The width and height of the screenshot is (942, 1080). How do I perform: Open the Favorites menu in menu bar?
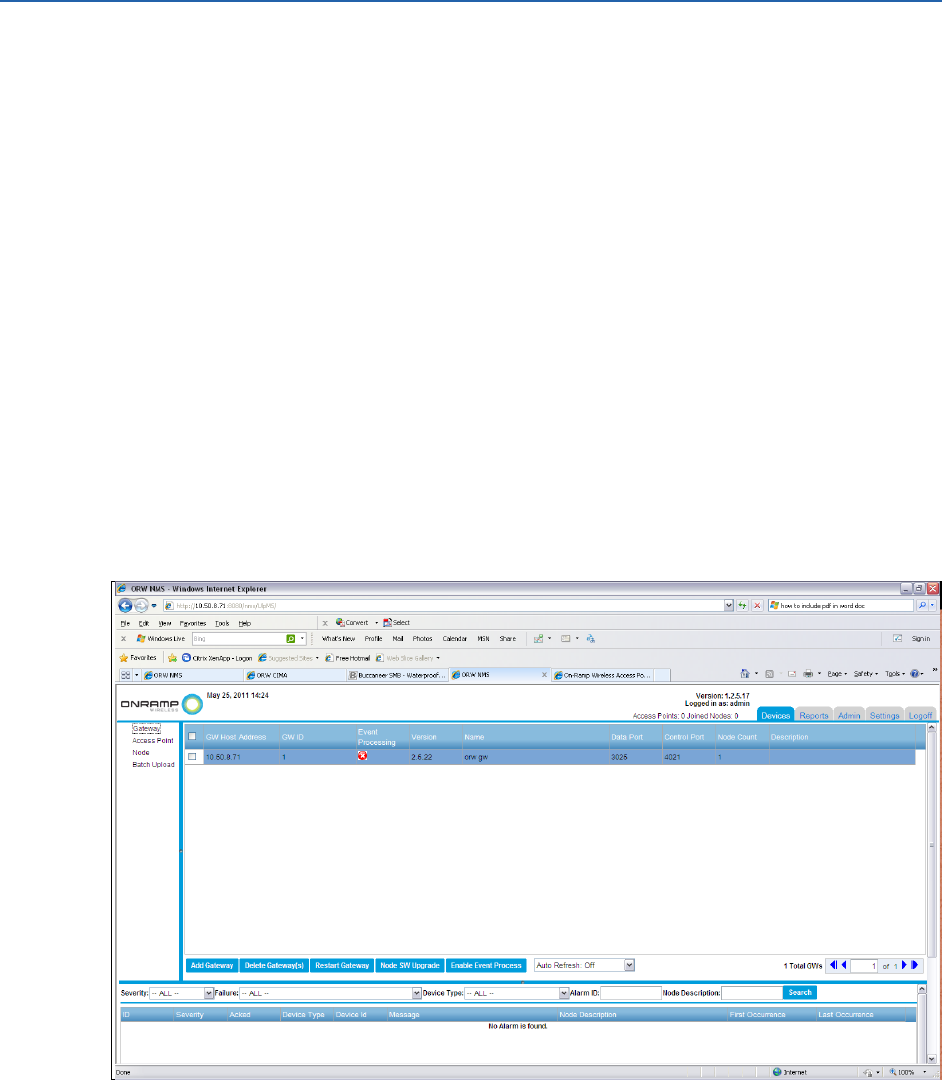(193, 623)
